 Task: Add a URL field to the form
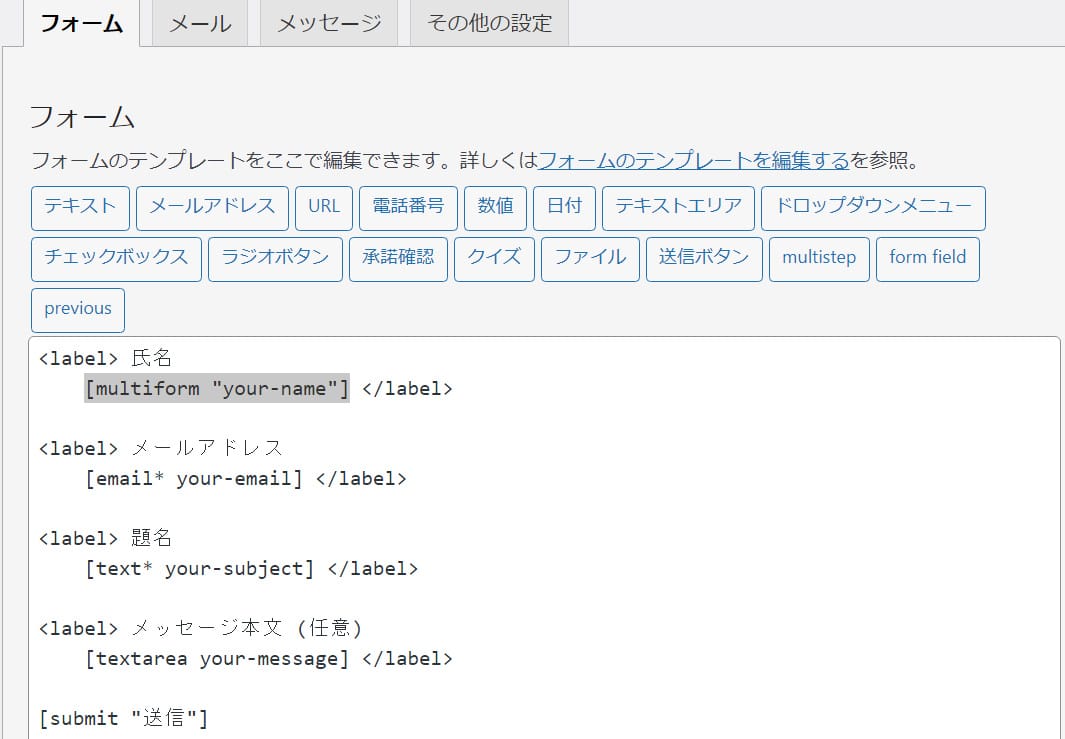point(323,208)
